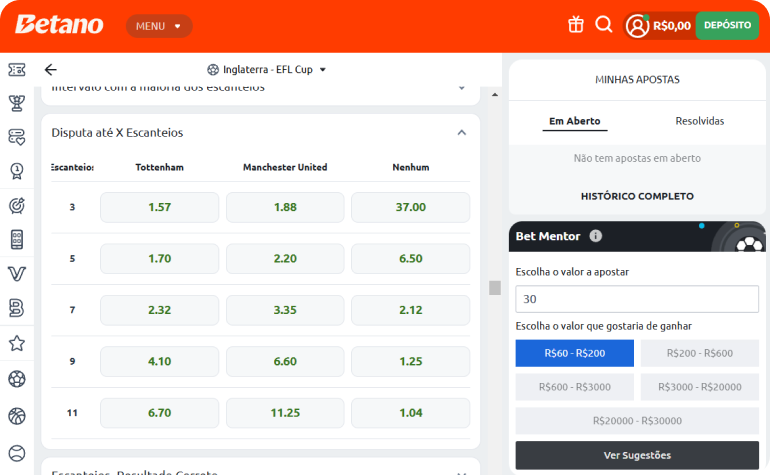Click the R$0,00 balance
This screenshot has height=475, width=770.
point(672,26)
